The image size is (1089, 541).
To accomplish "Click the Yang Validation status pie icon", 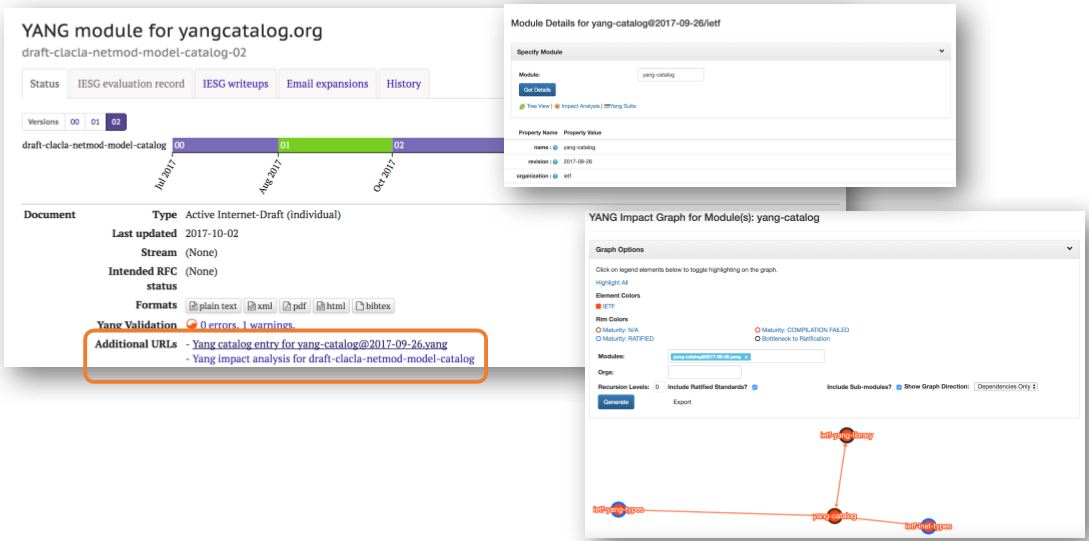I will (x=192, y=324).
